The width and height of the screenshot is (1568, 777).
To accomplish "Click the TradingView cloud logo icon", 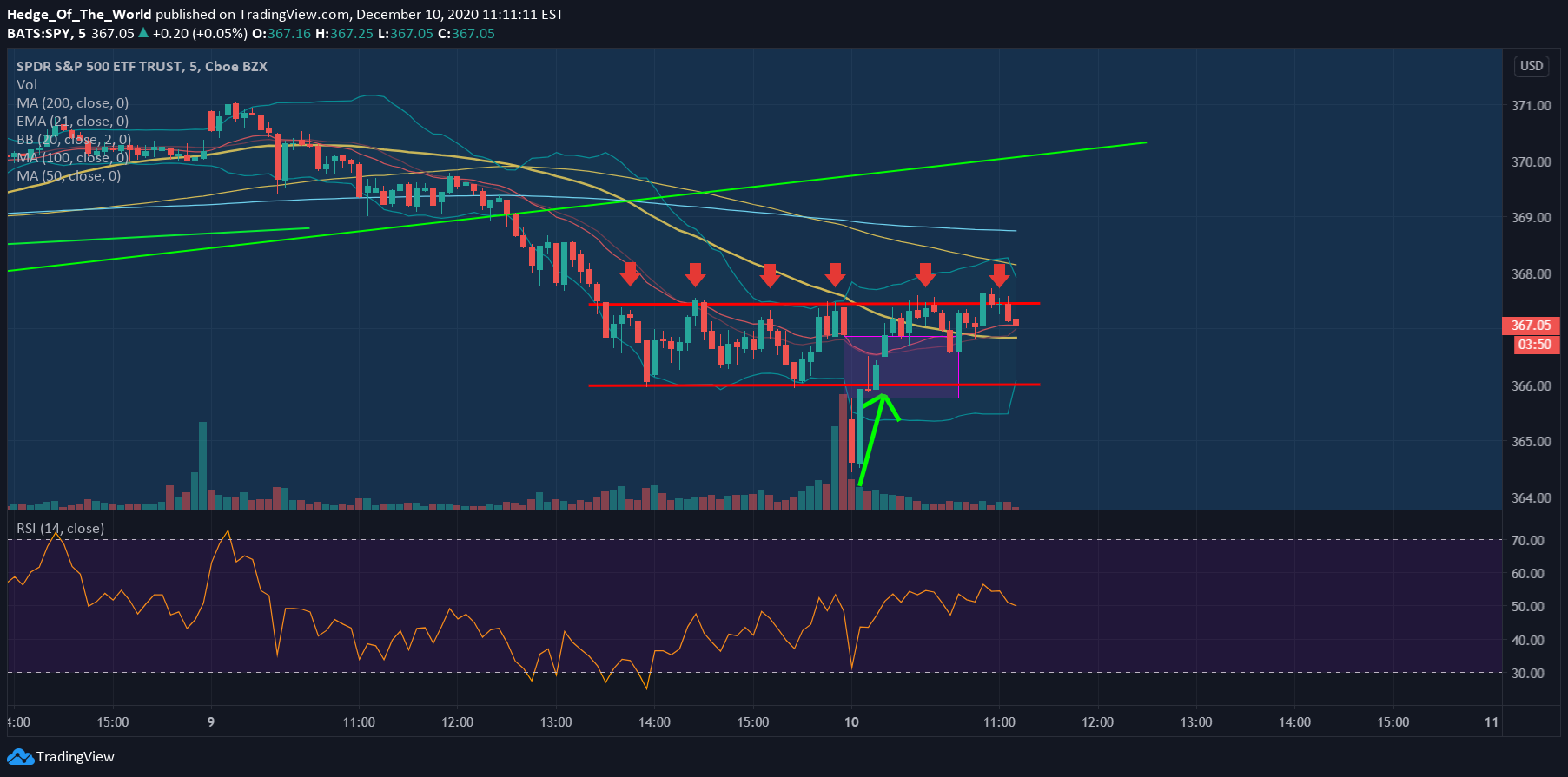I will click(x=20, y=757).
